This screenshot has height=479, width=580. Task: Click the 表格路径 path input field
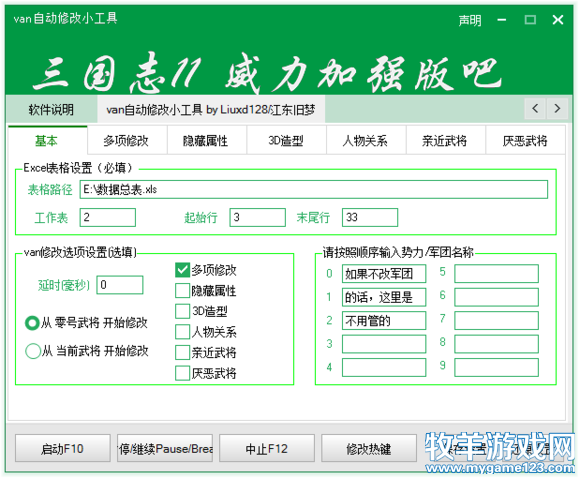coord(313,189)
